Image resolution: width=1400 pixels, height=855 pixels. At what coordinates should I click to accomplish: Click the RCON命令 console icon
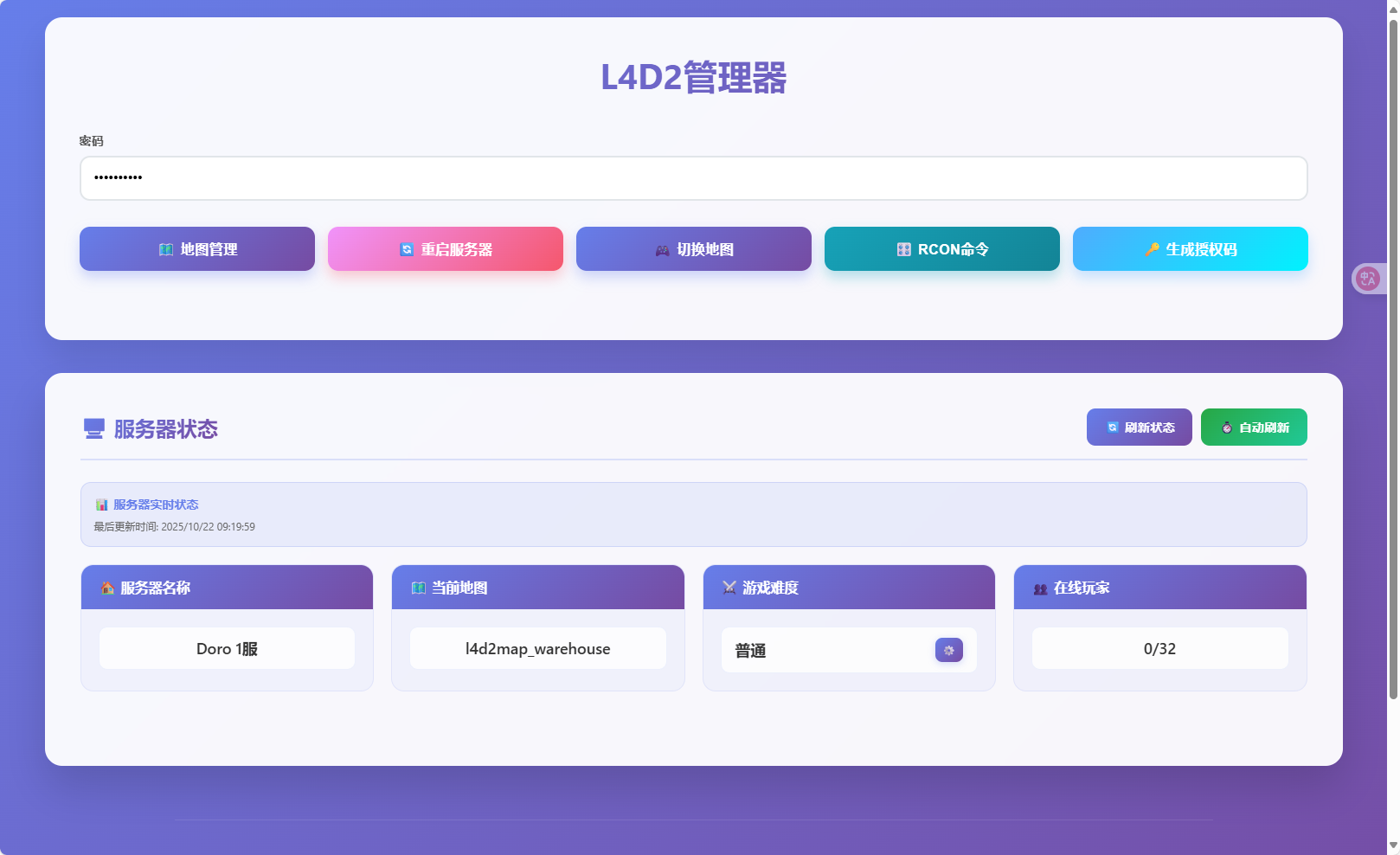(x=903, y=250)
